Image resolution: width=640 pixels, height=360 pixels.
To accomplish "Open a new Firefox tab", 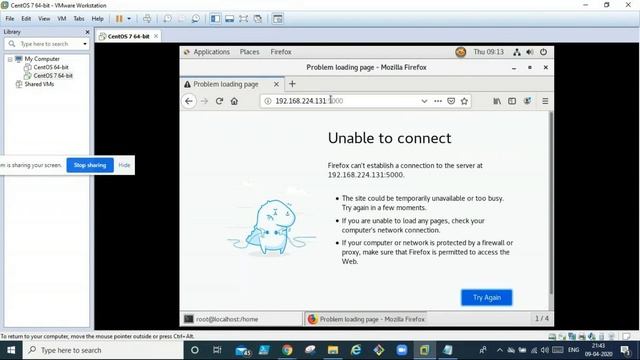I will [x=292, y=84].
